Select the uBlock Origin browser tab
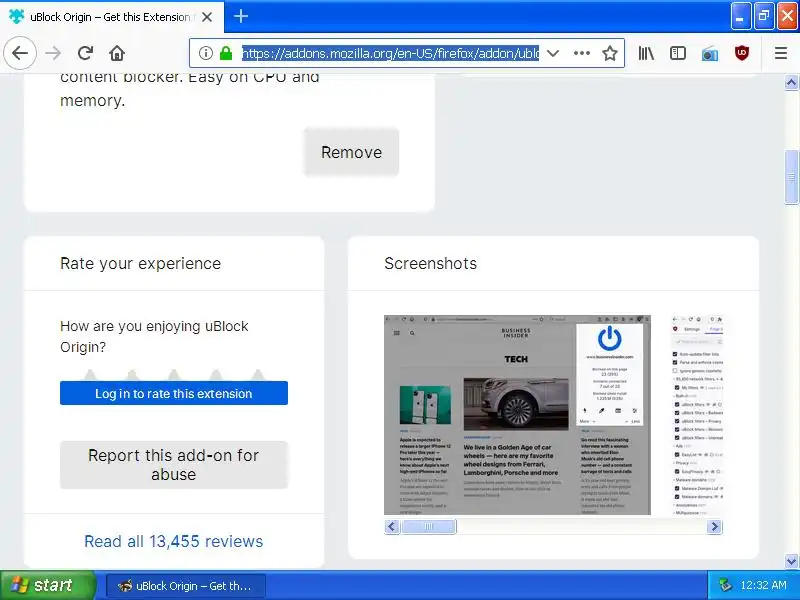The width and height of the screenshot is (800, 600). click(111, 17)
